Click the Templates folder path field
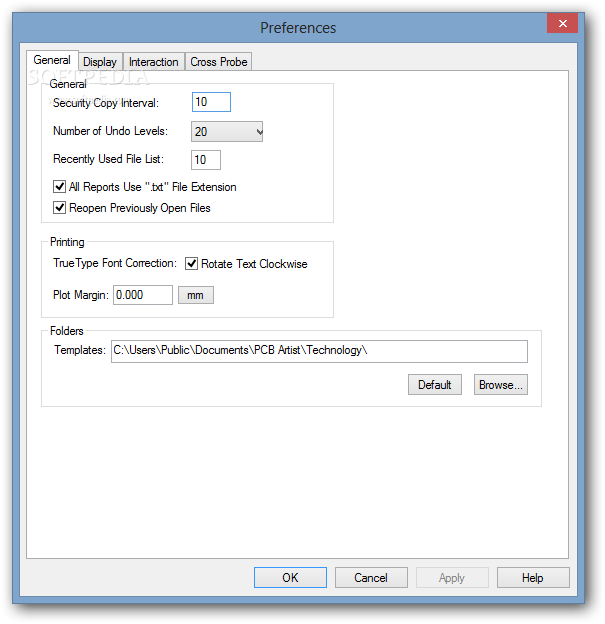The height and width of the screenshot is (624, 605). [319, 351]
